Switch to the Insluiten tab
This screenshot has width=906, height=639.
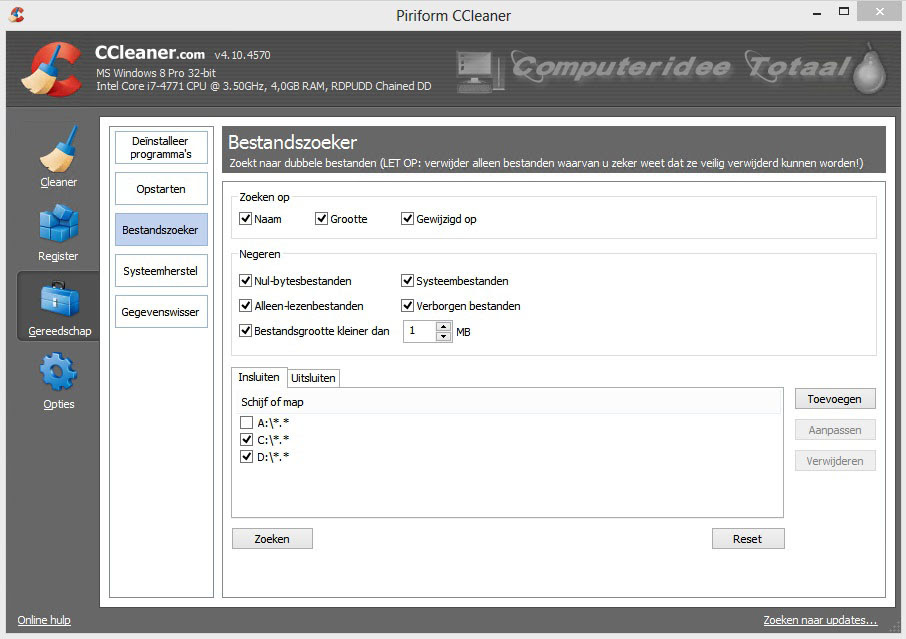click(x=259, y=377)
